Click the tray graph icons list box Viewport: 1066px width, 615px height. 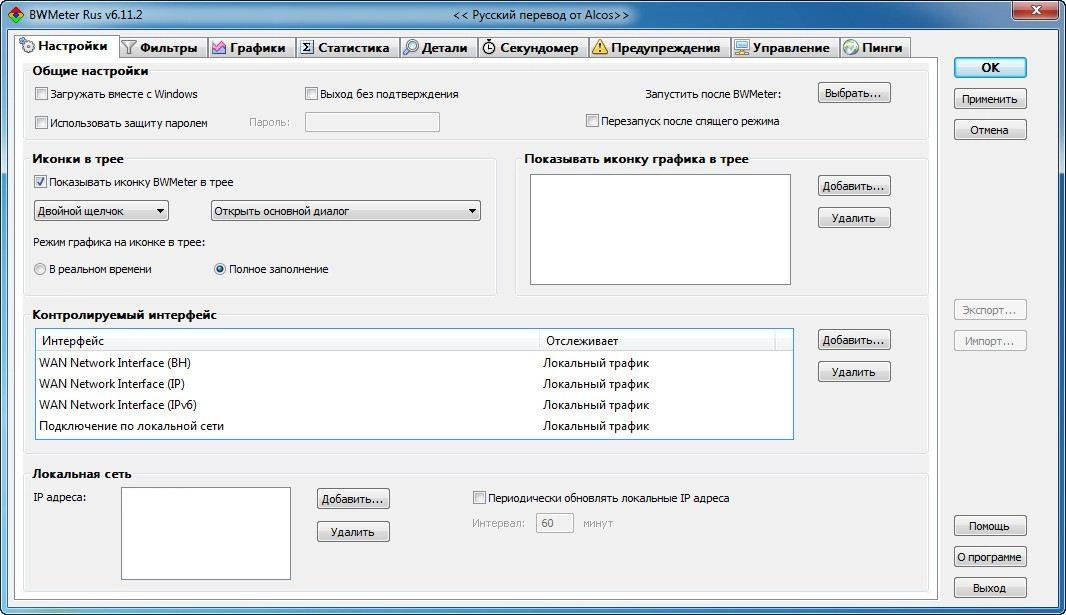(x=660, y=230)
